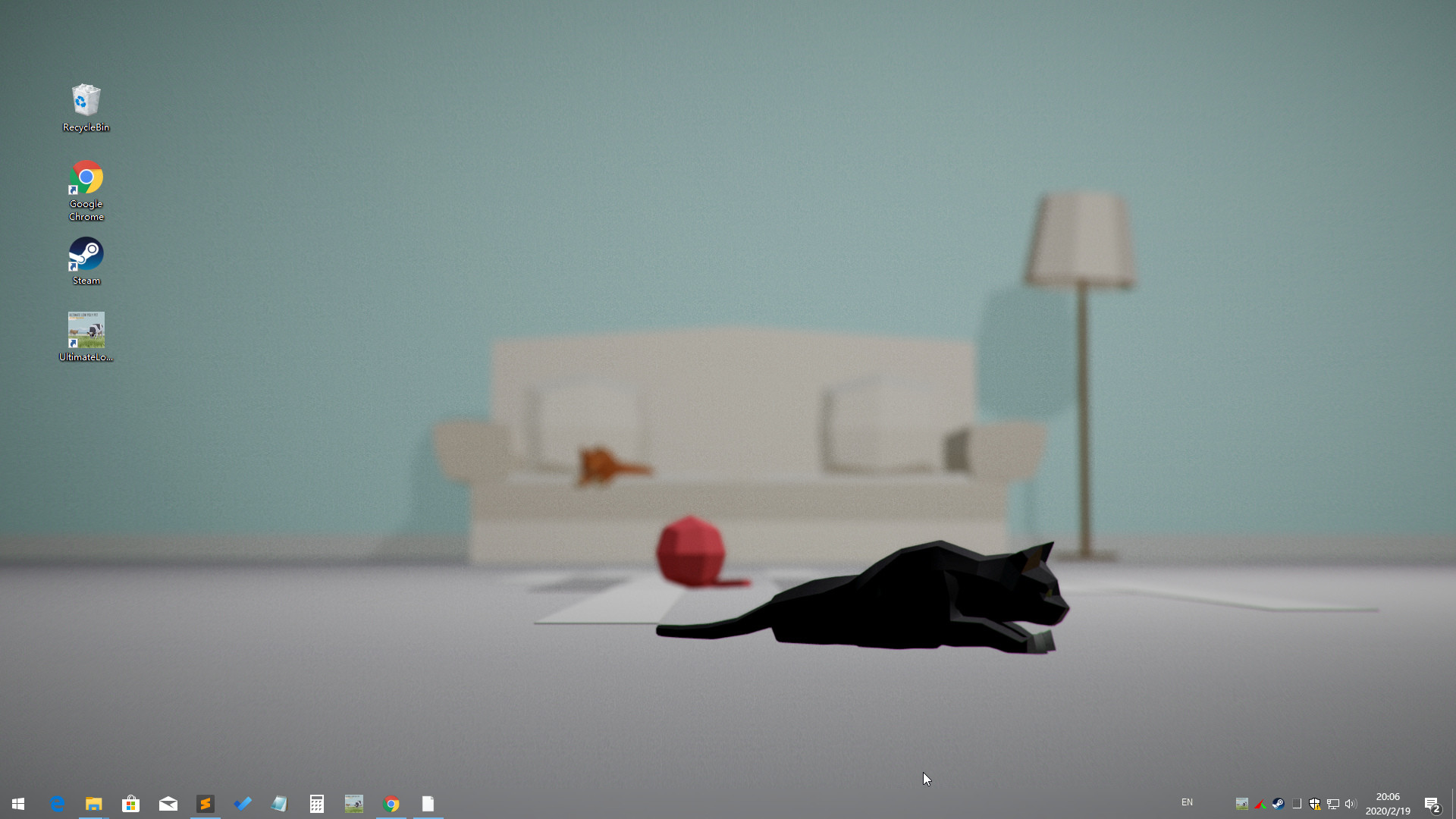Open the Action Center notifications
Viewport: 1456px width, 819px height.
click(1433, 804)
